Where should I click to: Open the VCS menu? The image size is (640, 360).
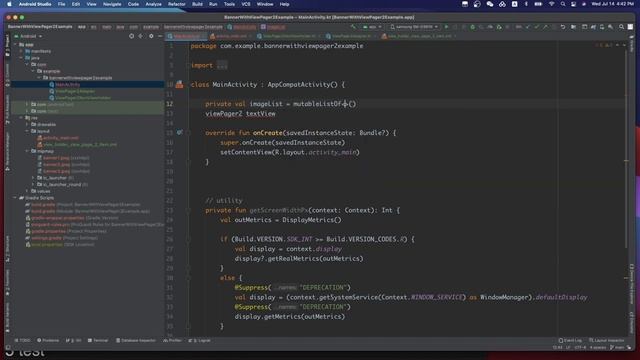(246, 4)
